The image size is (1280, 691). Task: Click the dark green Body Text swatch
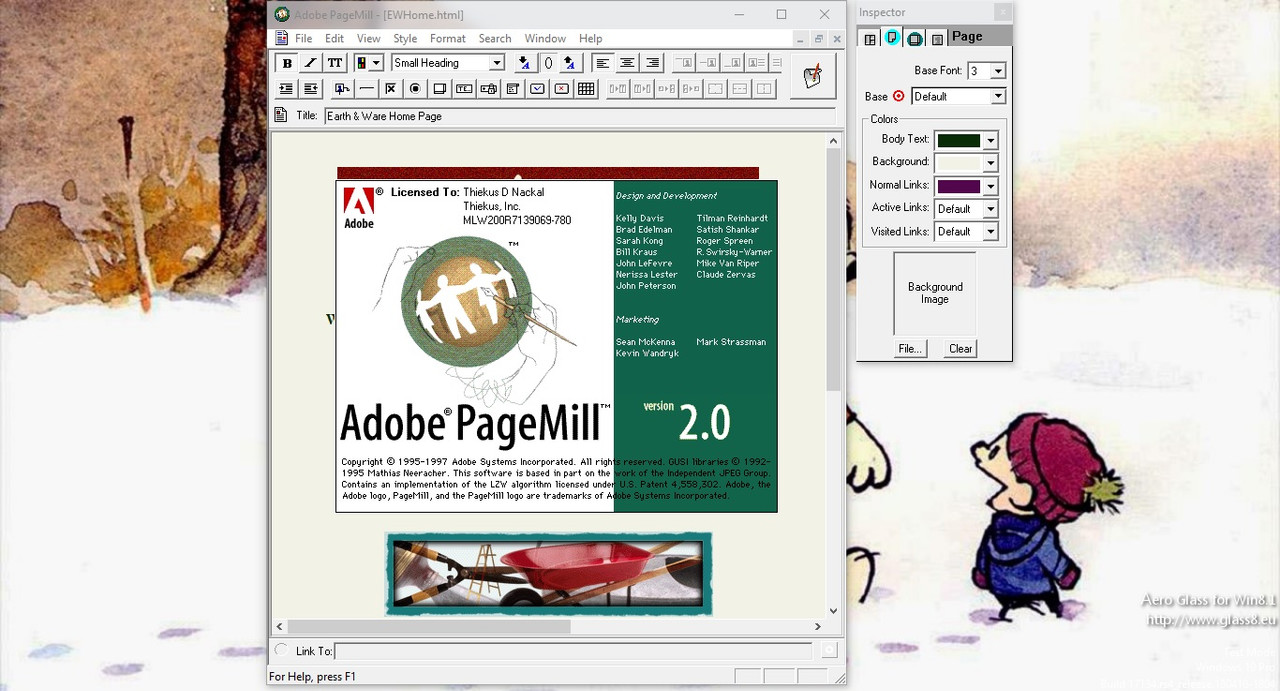958,141
